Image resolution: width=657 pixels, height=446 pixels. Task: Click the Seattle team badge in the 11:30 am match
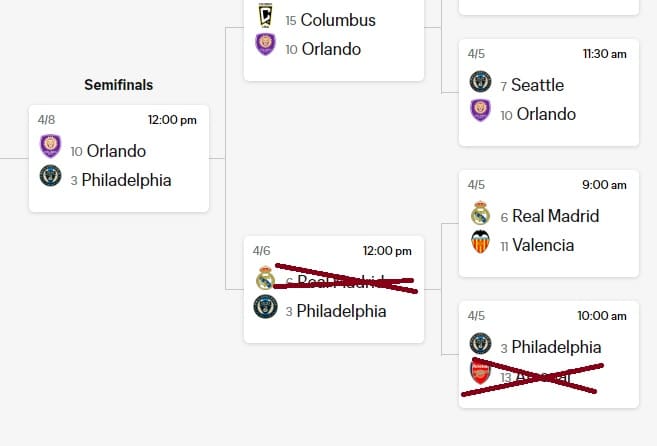pos(480,81)
